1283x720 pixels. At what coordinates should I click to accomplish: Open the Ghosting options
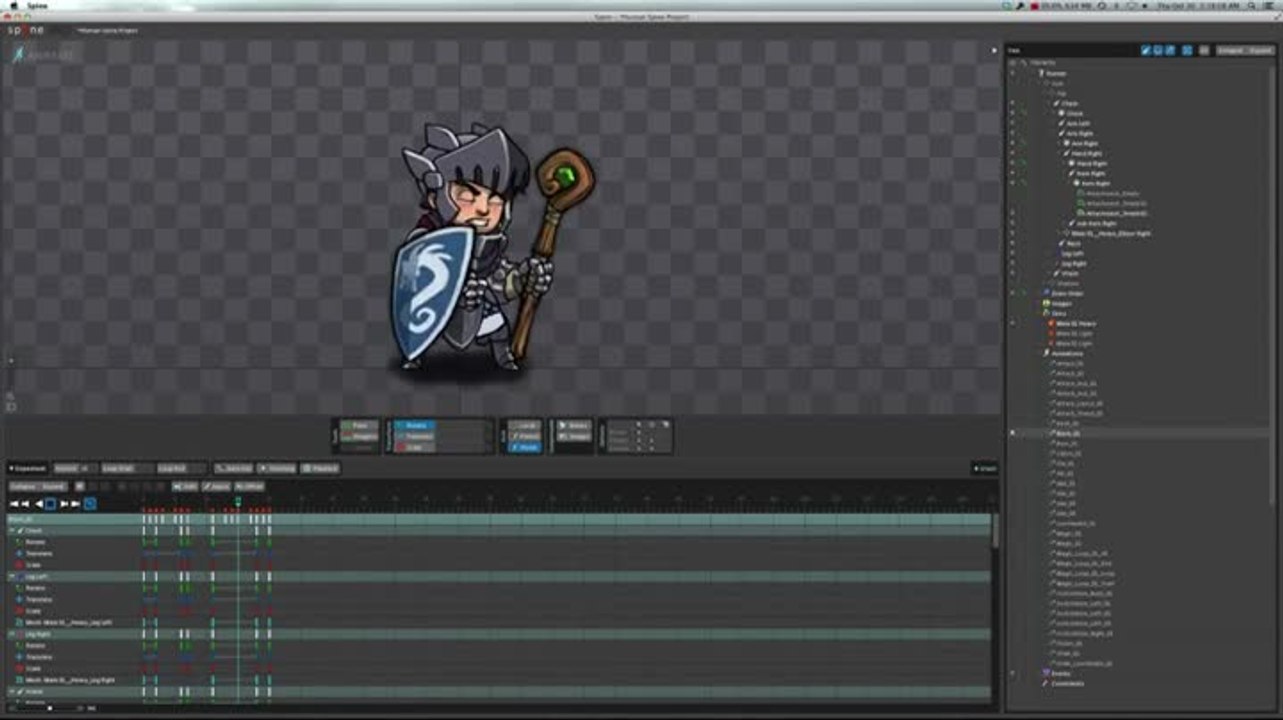[276, 468]
